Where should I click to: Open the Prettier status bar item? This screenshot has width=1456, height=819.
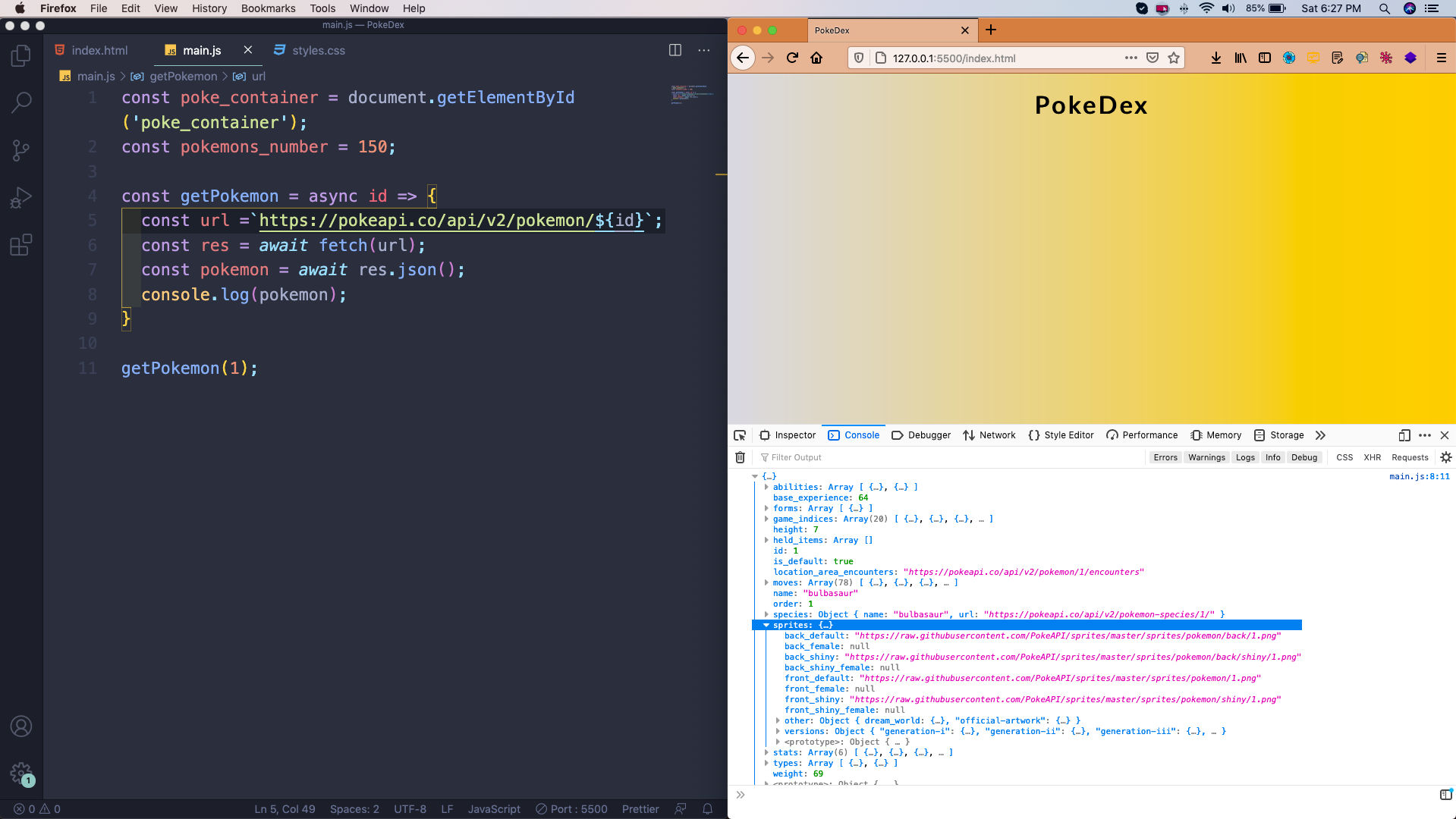tap(640, 809)
